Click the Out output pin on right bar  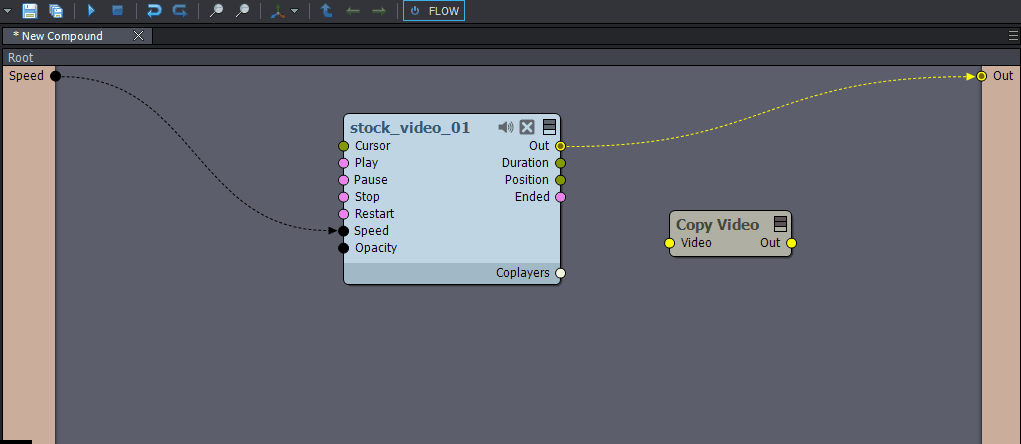coord(982,76)
